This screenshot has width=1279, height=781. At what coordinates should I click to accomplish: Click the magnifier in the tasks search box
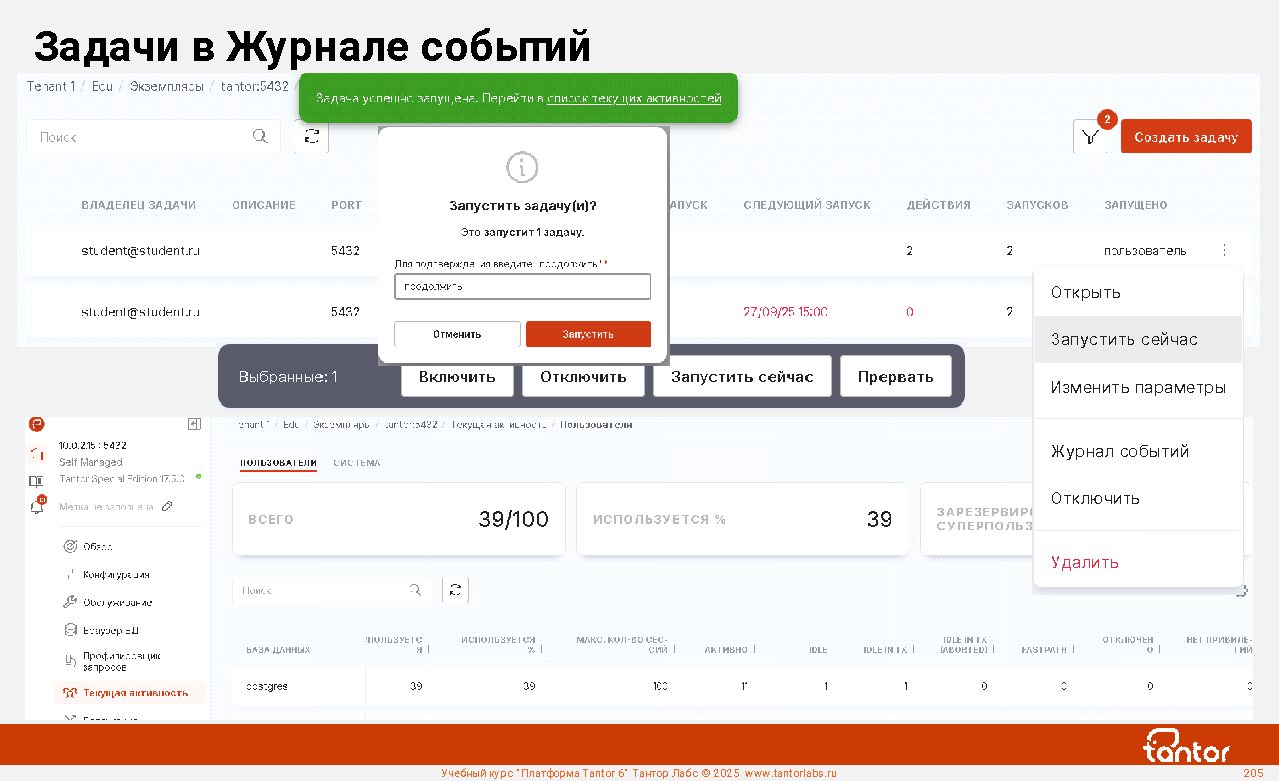coord(260,137)
